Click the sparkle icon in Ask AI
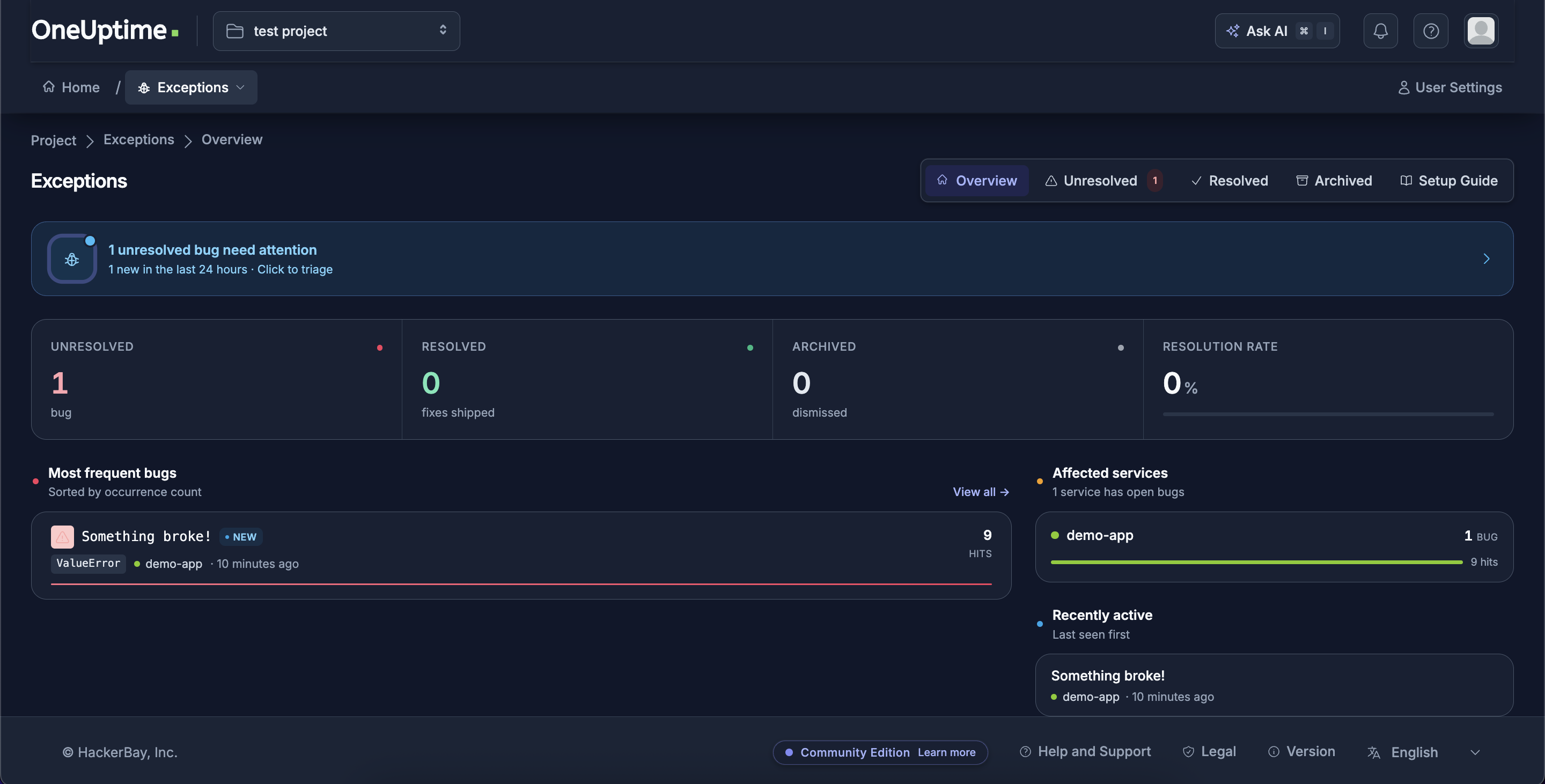Image resolution: width=1545 pixels, height=784 pixels. (1233, 31)
